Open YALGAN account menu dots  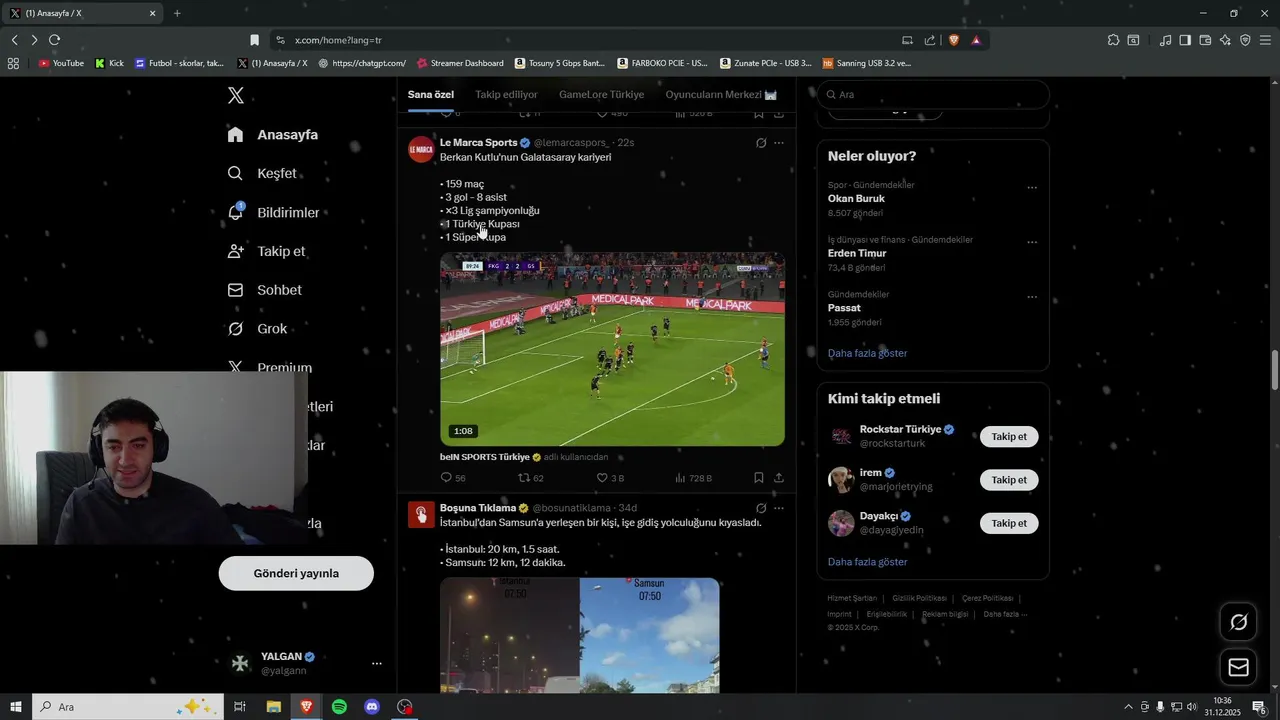(377, 663)
